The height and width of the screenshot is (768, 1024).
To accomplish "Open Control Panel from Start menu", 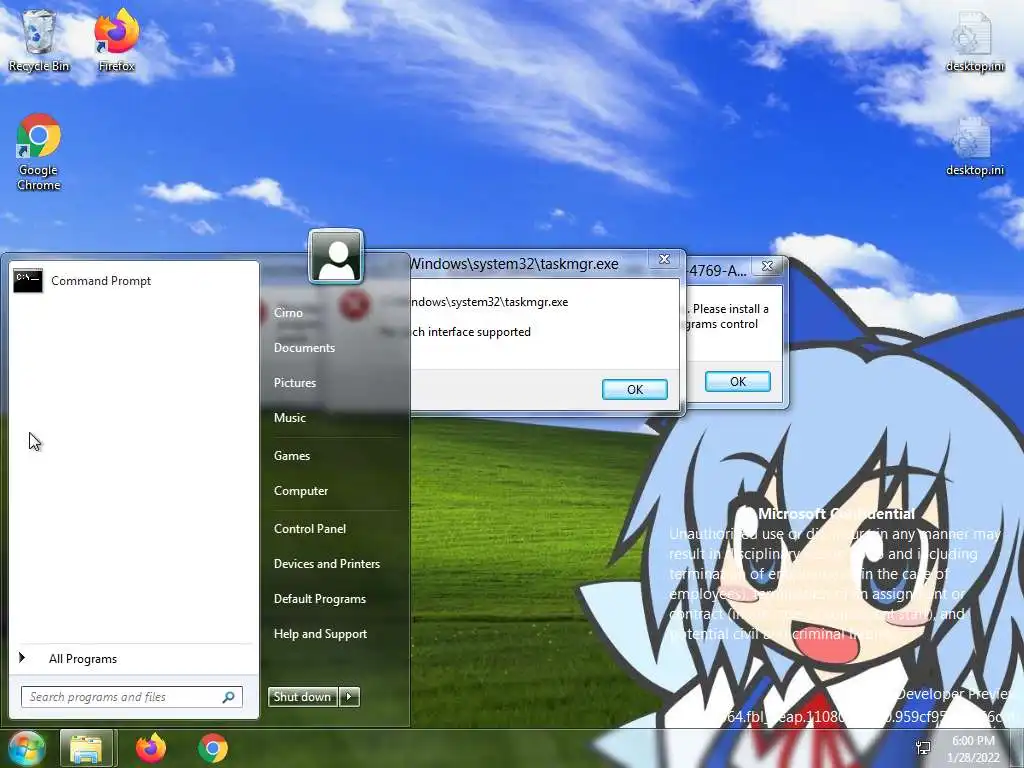I will (x=310, y=528).
